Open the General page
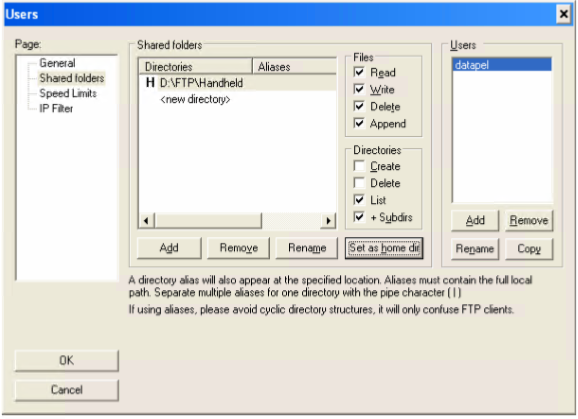Screen dimensions: 578x419 (x=57, y=63)
